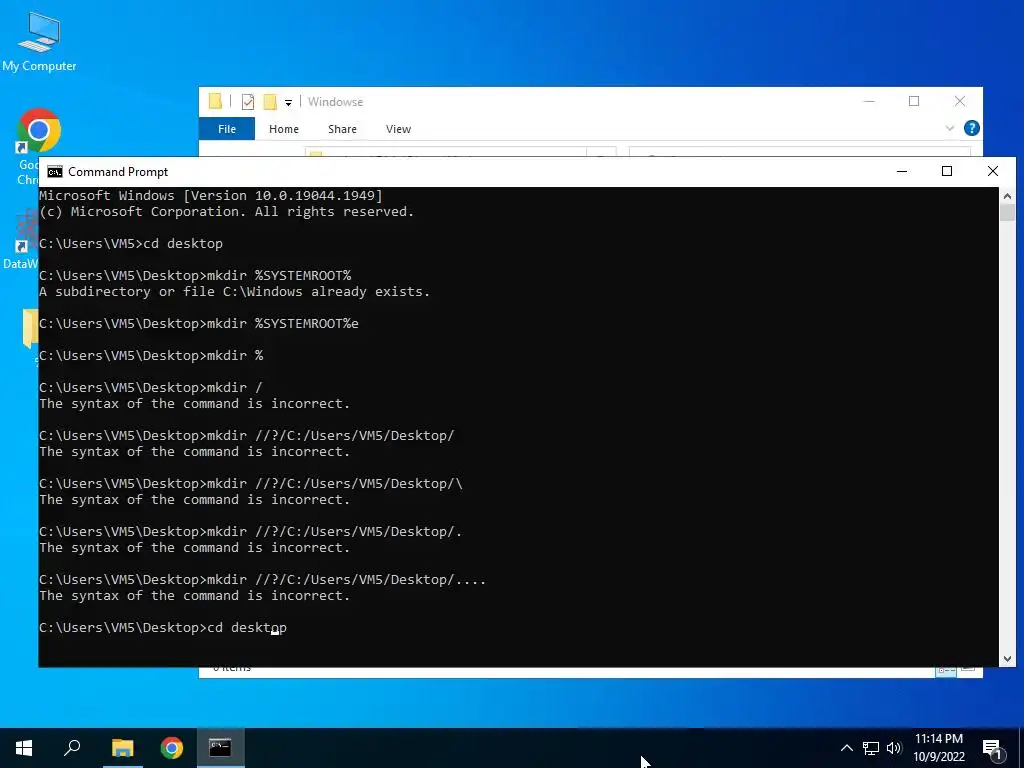This screenshot has width=1024, height=768.
Task: Click the lone 'mkdir %' command line
Action: tap(235, 355)
